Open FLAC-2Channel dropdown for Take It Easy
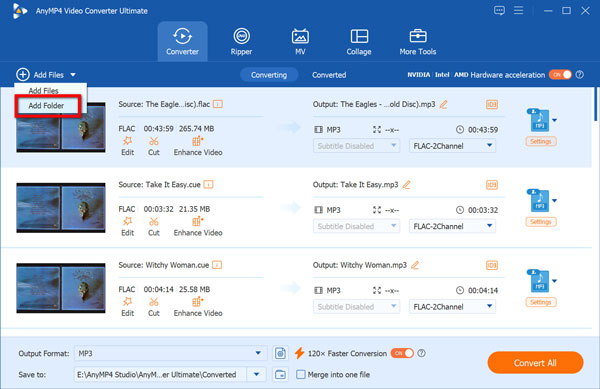The width and height of the screenshot is (600, 389). (x=452, y=226)
